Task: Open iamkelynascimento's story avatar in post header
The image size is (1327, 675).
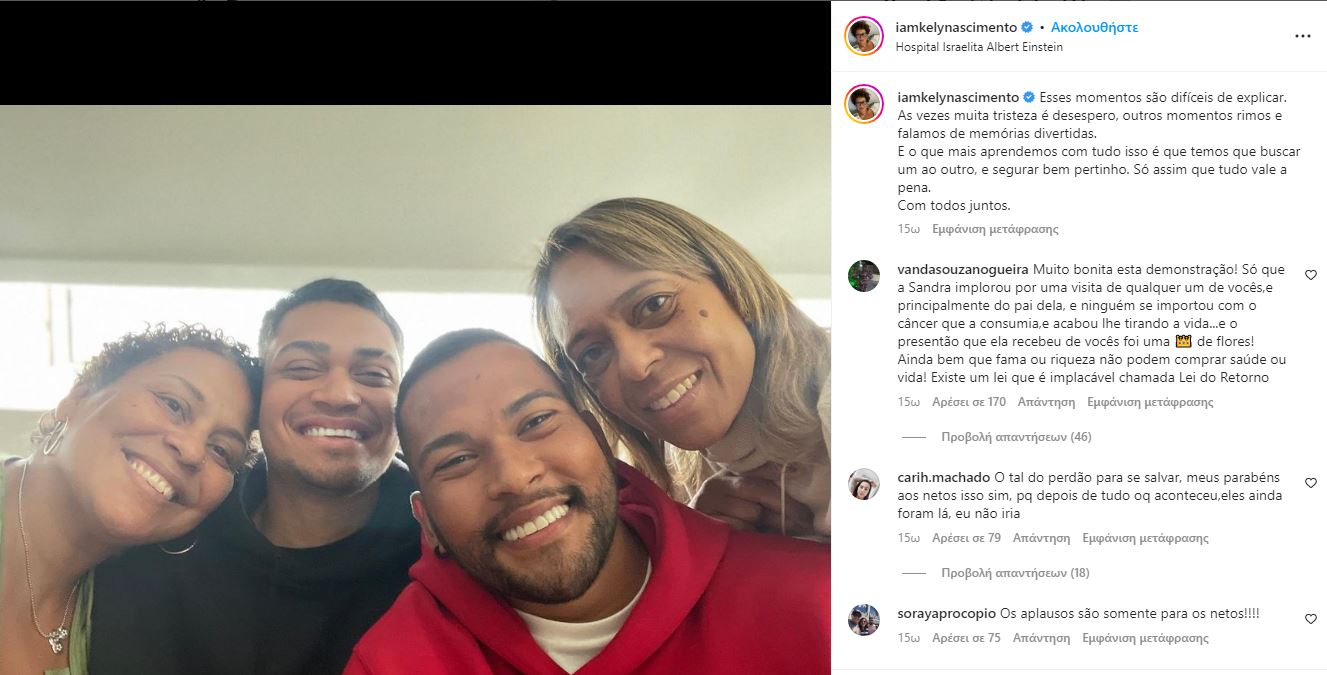Action: 864,36
